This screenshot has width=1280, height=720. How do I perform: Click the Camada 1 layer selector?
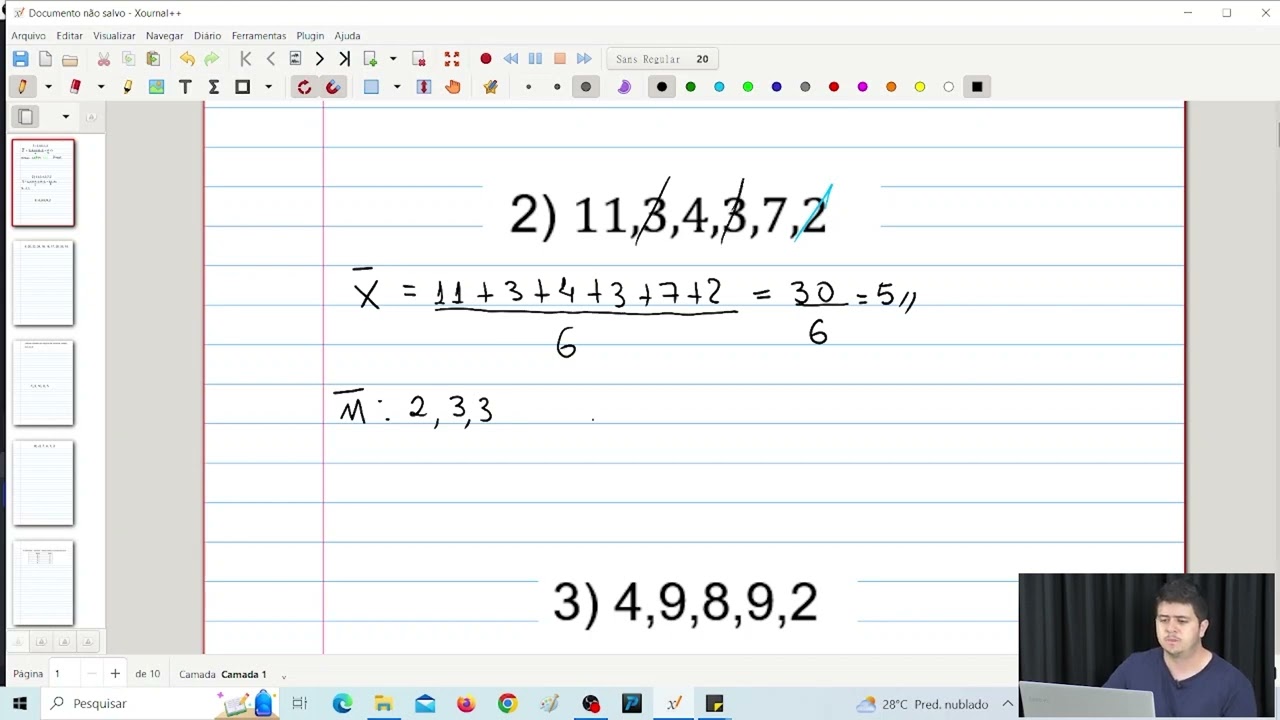pyautogui.click(x=243, y=674)
